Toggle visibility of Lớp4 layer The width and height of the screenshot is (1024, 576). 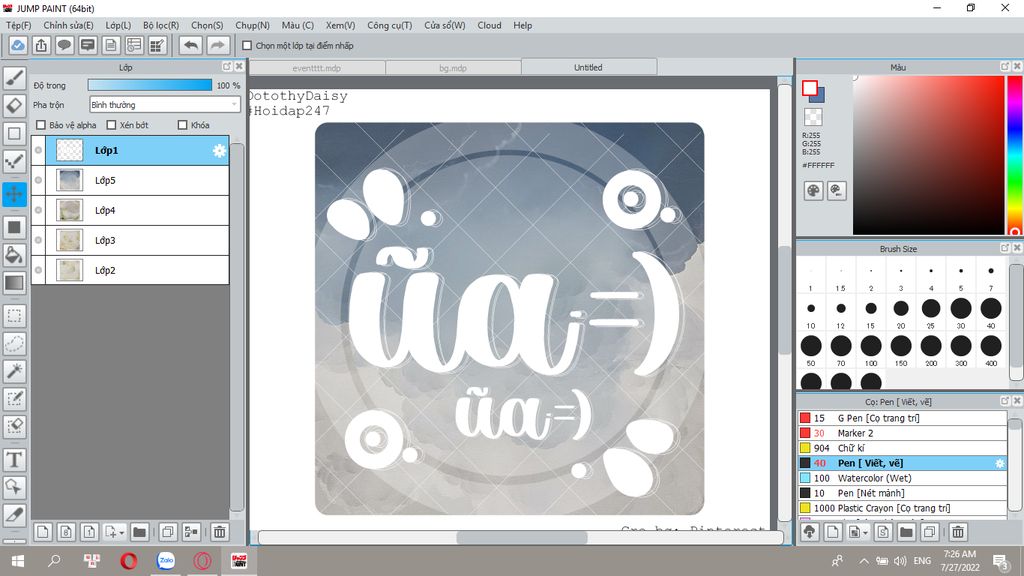pos(39,210)
